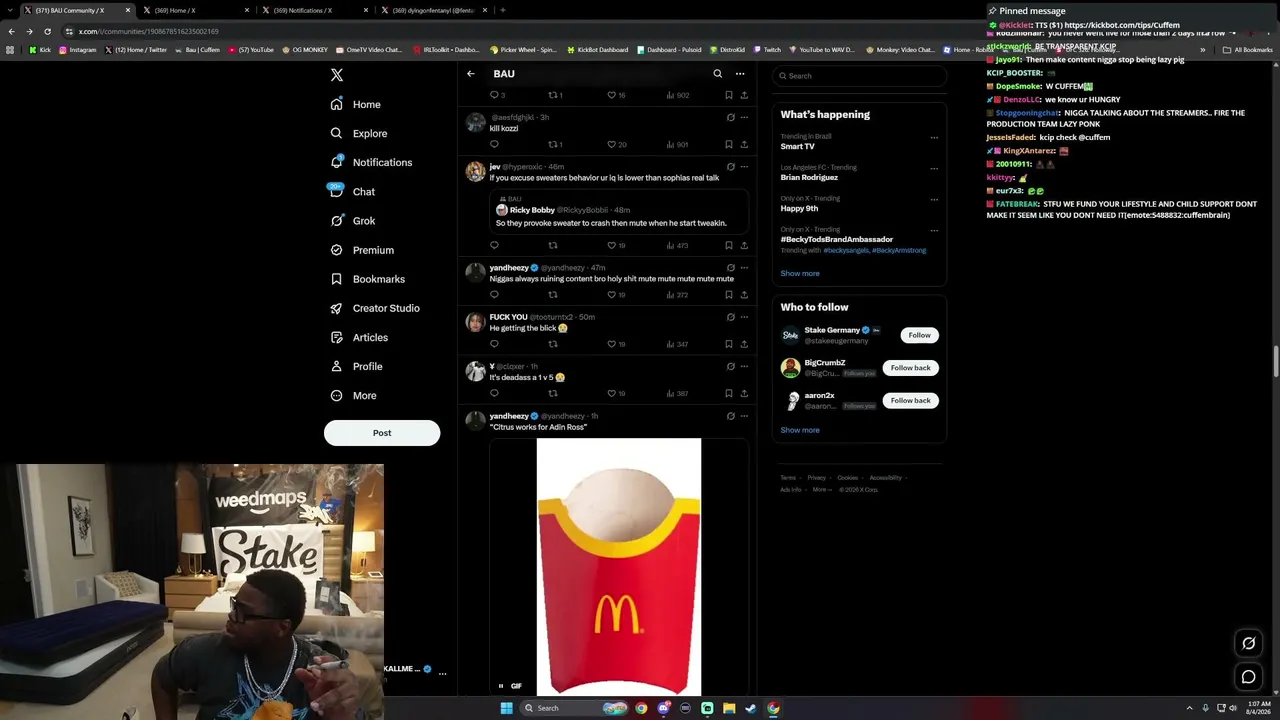Bookmark jev's post about sweaters behavior
This screenshot has width=1280, height=720.
pyautogui.click(x=729, y=245)
